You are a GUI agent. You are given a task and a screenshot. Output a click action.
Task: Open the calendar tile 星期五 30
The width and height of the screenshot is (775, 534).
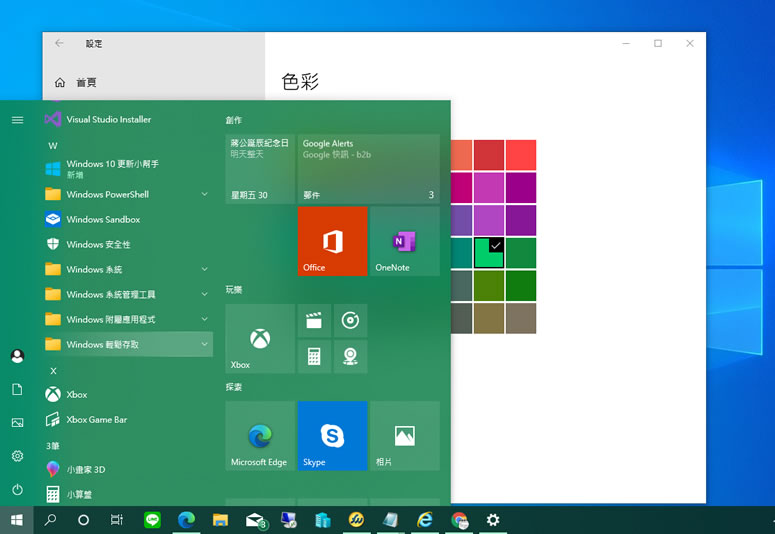[260, 169]
